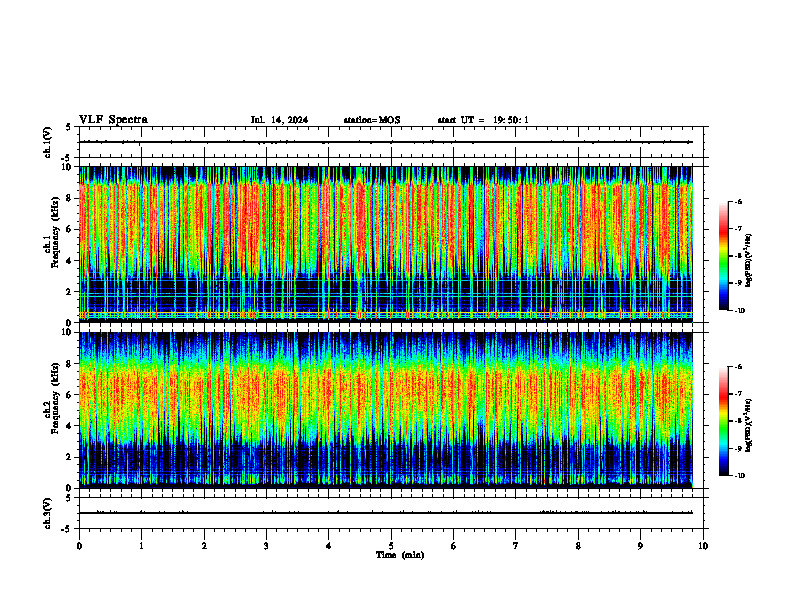The image size is (792, 612).
Task: Click the ch.3 voltage waveform trace
Action: (x=386, y=513)
